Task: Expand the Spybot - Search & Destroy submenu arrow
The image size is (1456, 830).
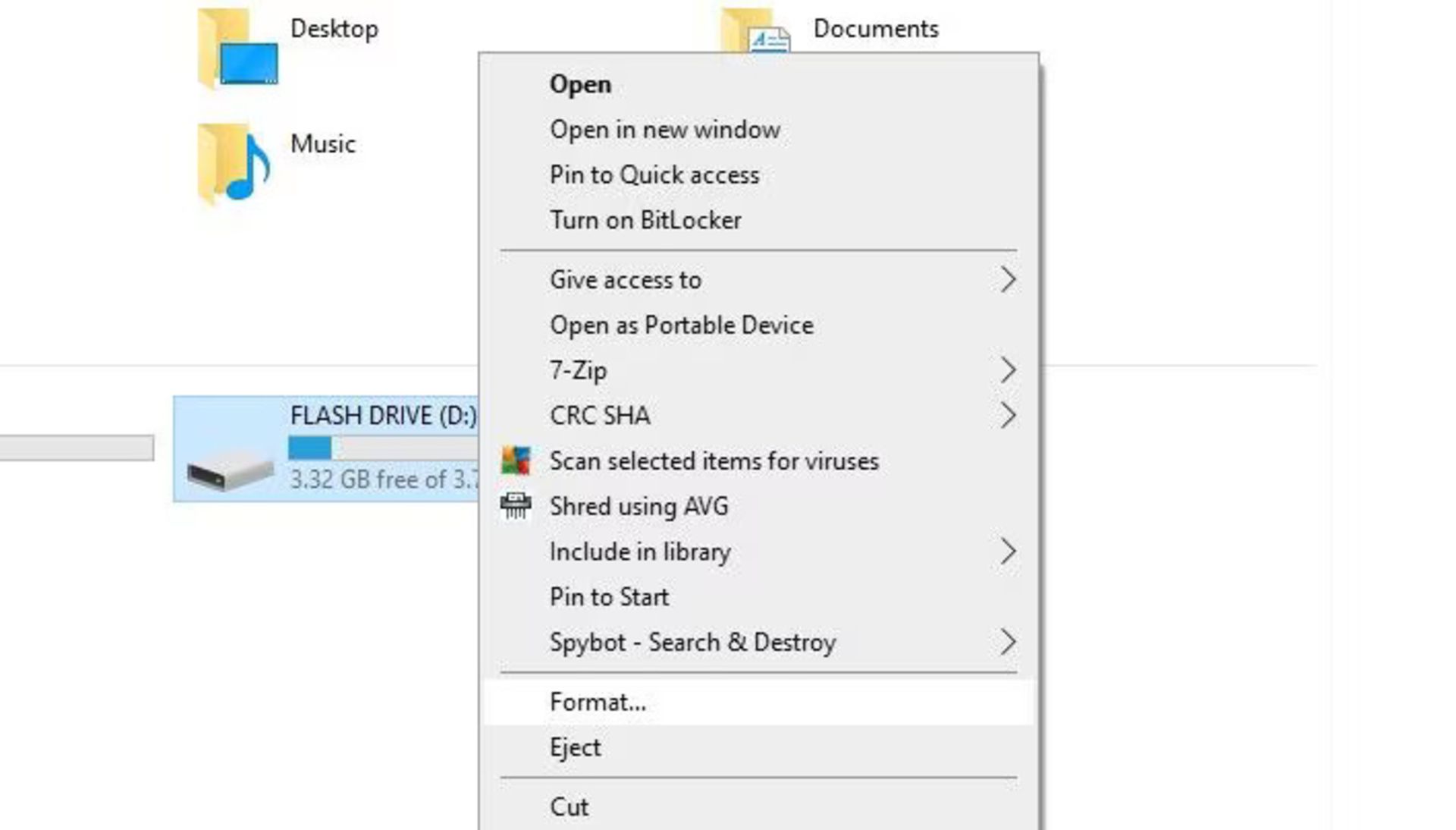Action: tap(1007, 642)
